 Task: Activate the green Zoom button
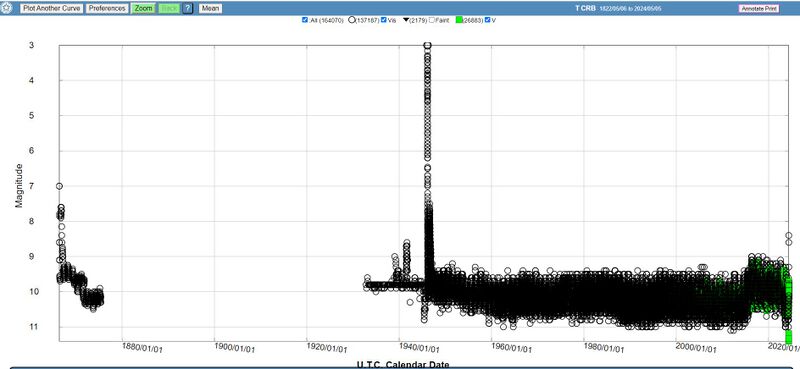143,9
